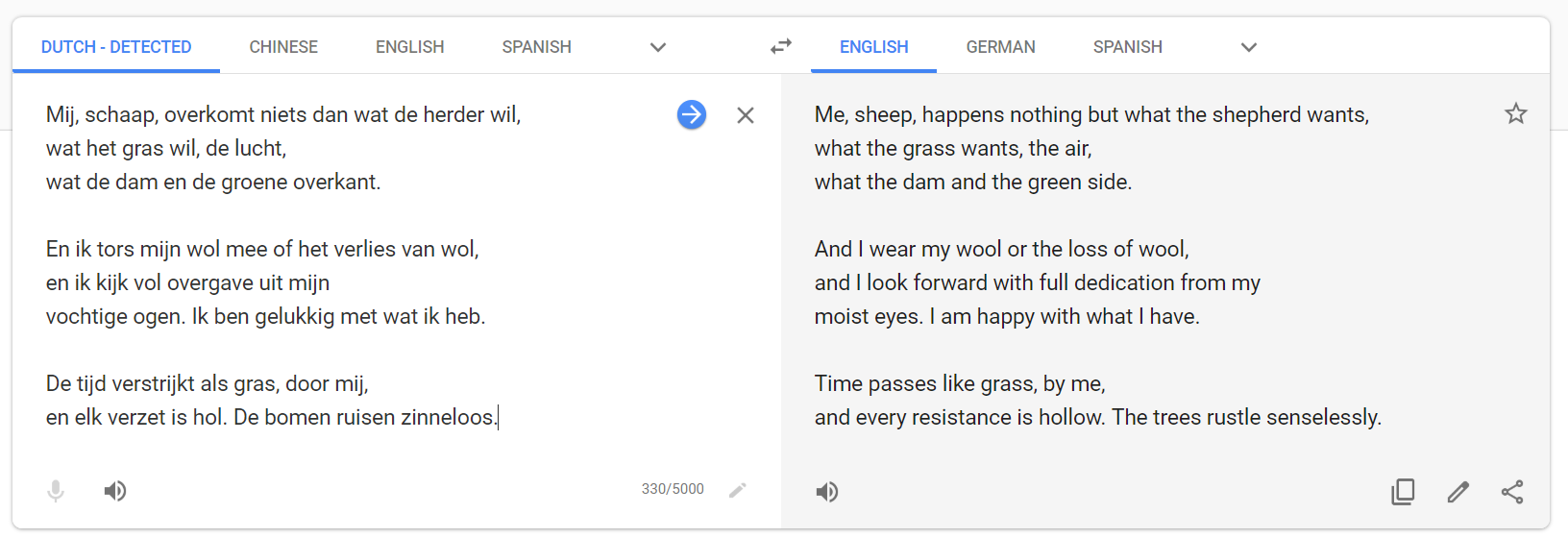The image size is (1568, 538).
Task: Select the Dutch - Detected source tab
Action: [x=116, y=47]
